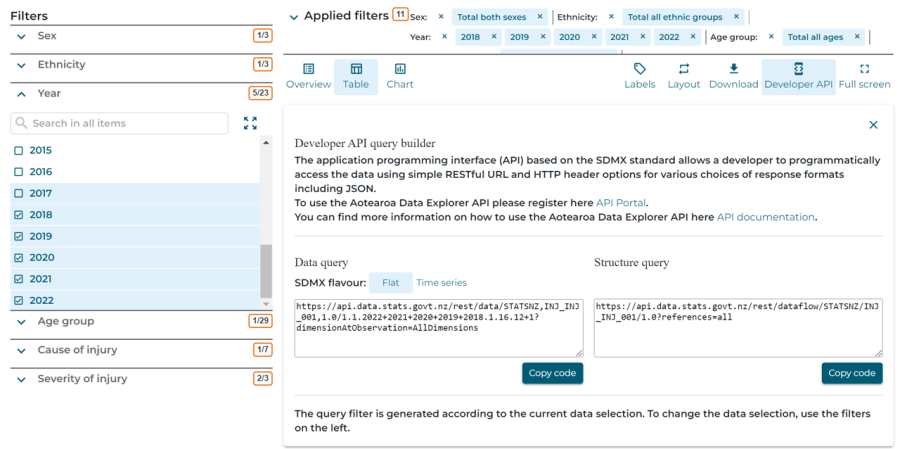
Task: Click the Applied filters count badge 11
Action: point(400,14)
